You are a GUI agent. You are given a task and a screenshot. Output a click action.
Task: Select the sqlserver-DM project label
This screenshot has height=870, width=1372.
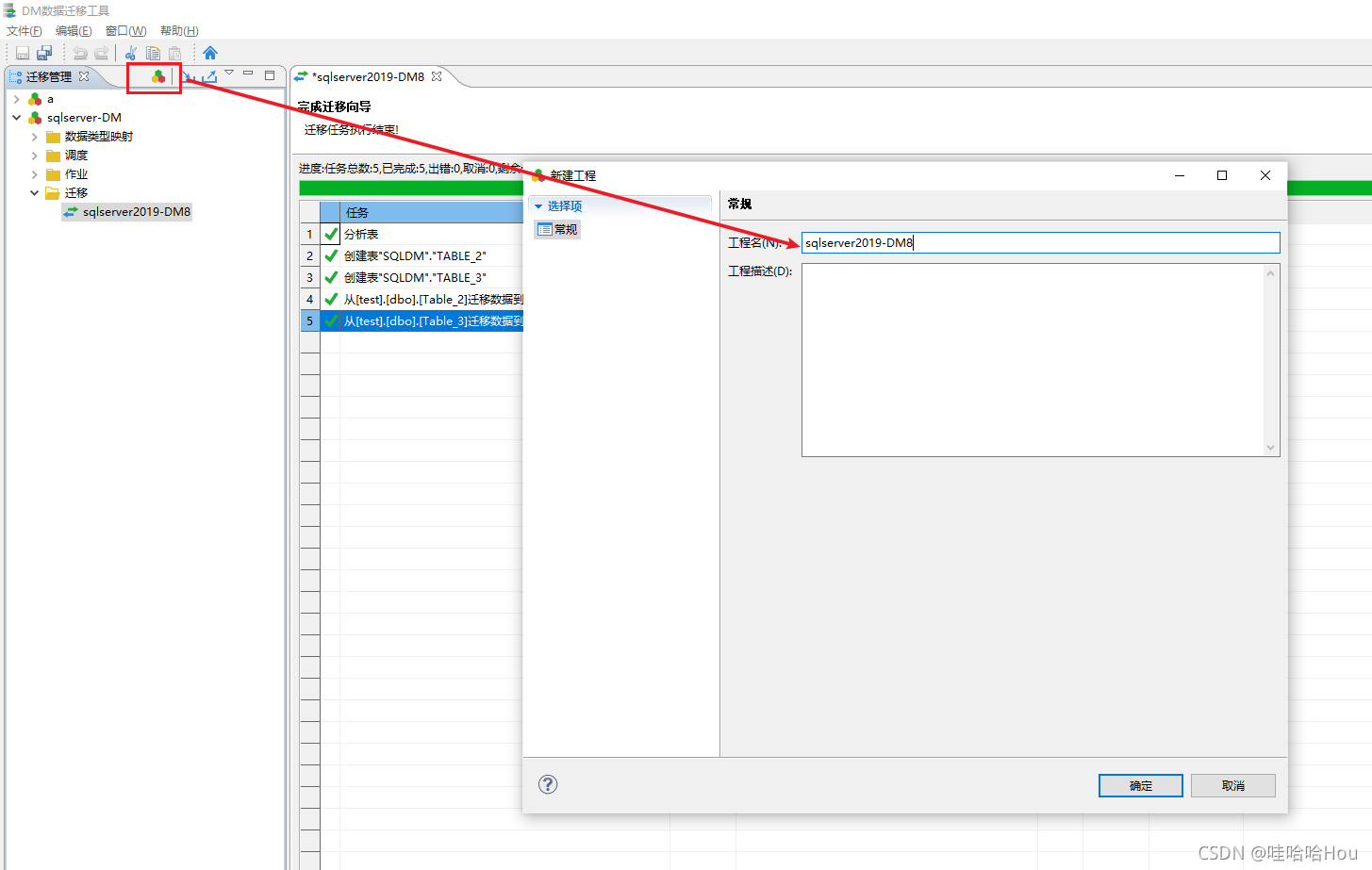point(84,118)
